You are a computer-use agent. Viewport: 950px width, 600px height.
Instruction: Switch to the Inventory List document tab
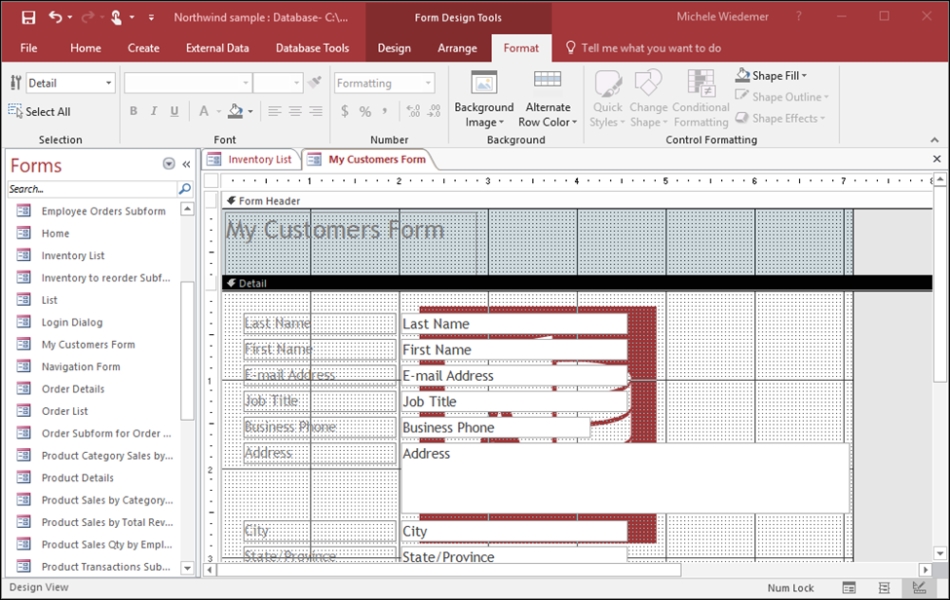(x=251, y=159)
